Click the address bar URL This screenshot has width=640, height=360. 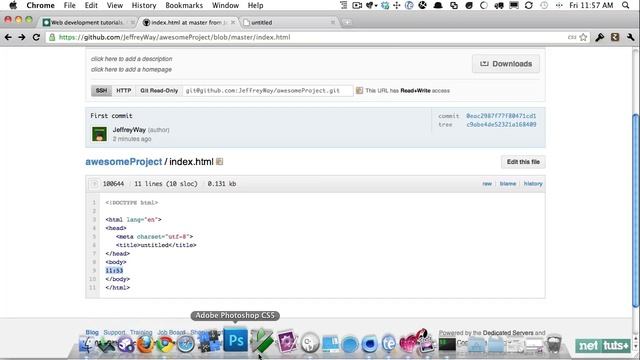coord(175,37)
